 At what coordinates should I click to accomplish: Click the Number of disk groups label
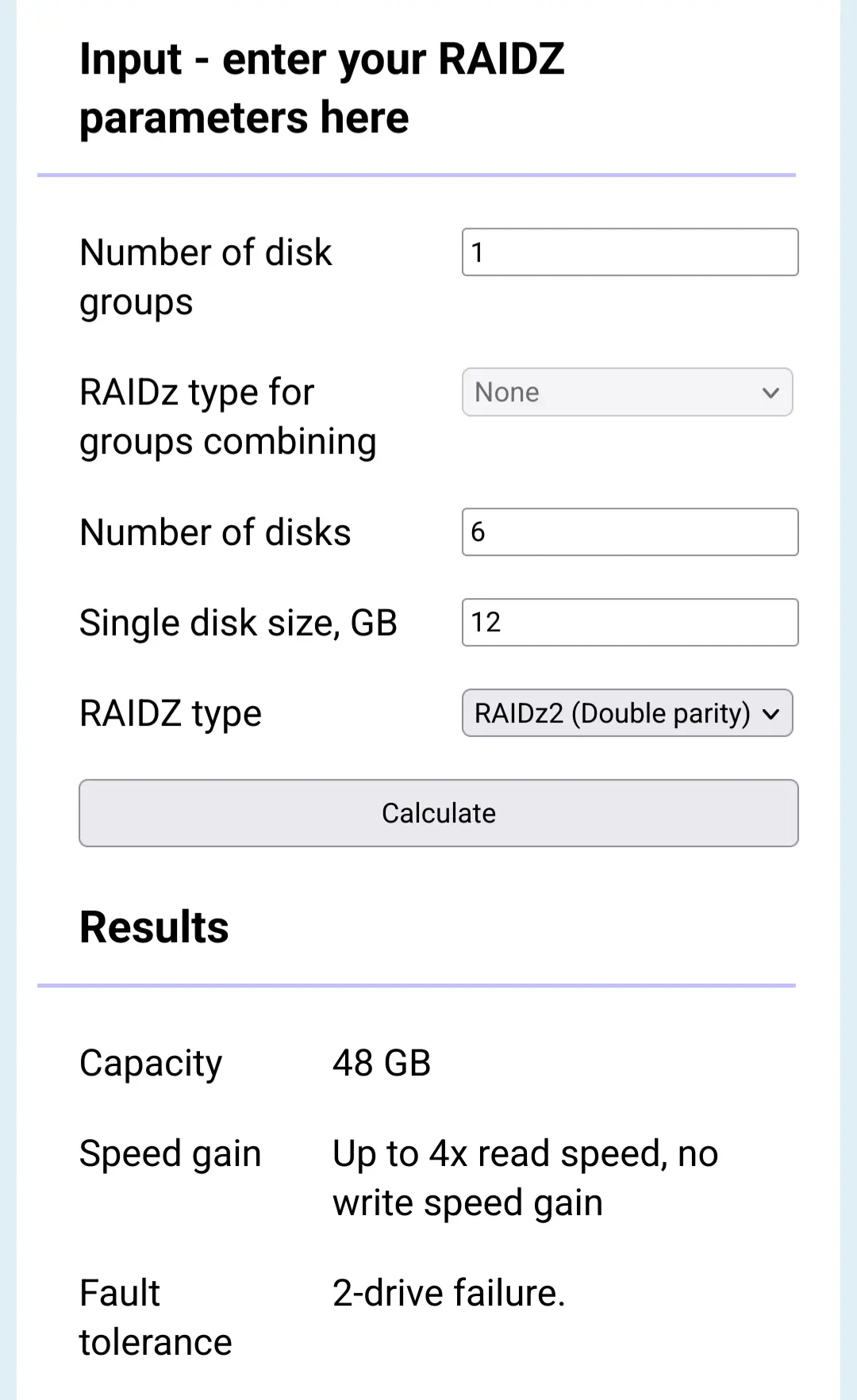[206, 277]
